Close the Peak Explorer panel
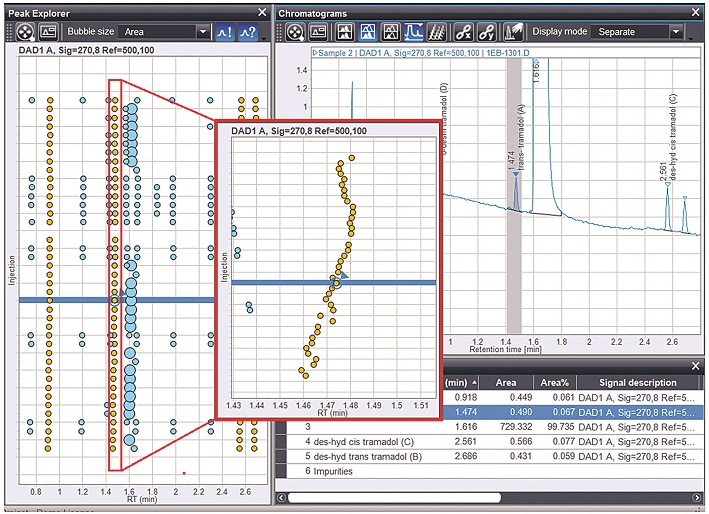Viewport: 709px width, 514px height. pos(261,13)
